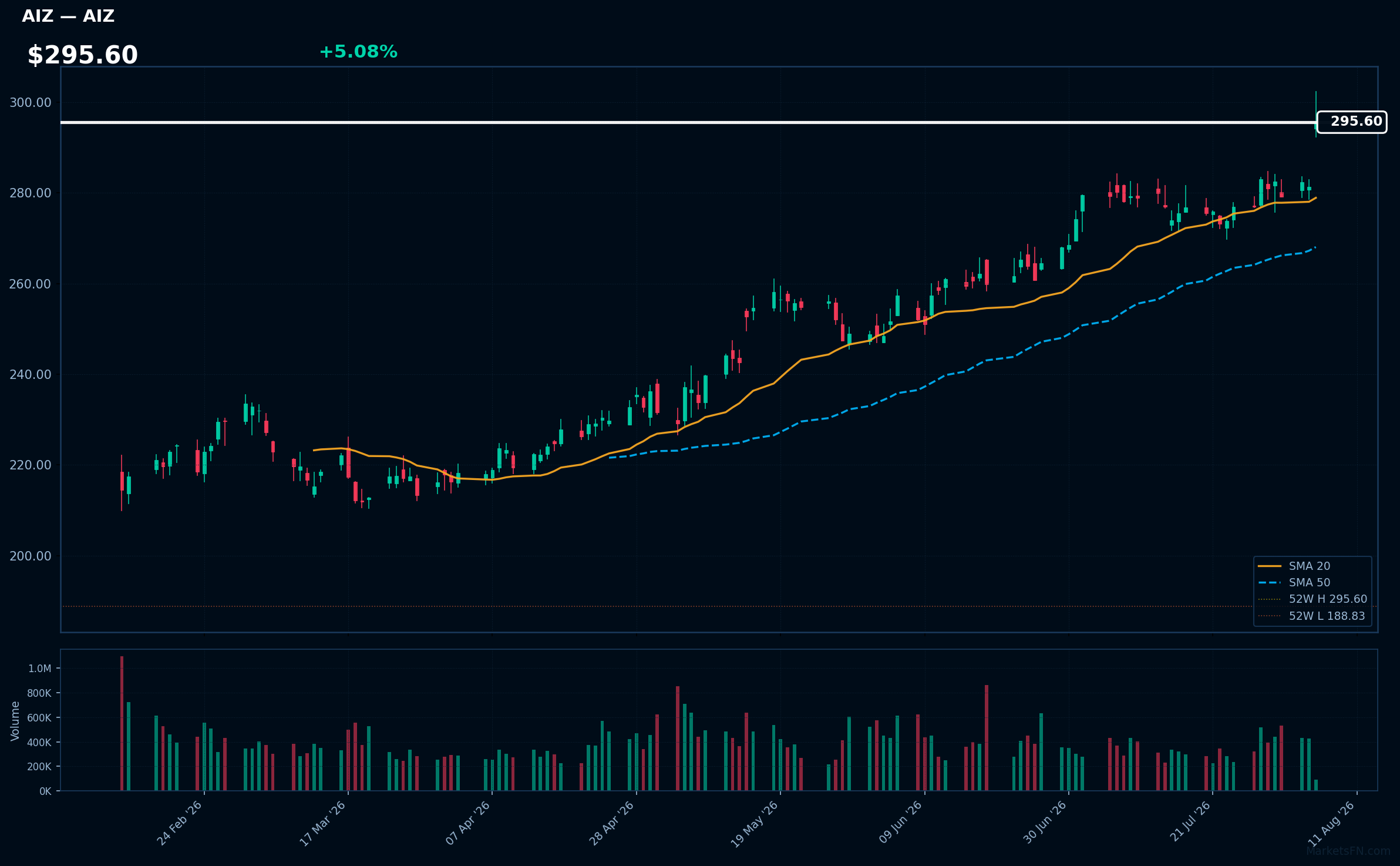Image resolution: width=1400 pixels, height=866 pixels.
Task: Click the 260.00 price axis label
Action: (x=31, y=284)
